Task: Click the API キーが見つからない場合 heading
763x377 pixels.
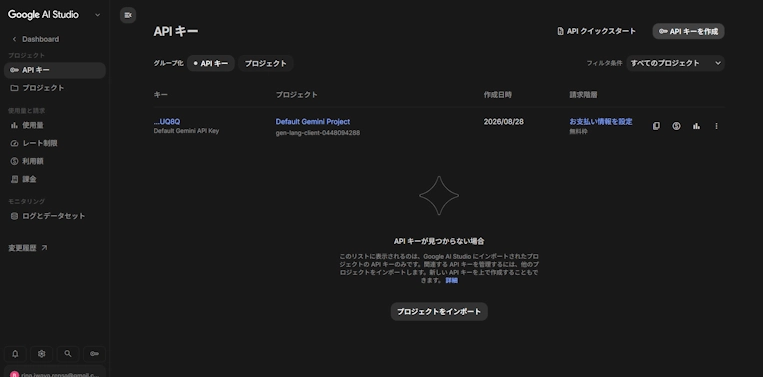Action: coord(439,241)
